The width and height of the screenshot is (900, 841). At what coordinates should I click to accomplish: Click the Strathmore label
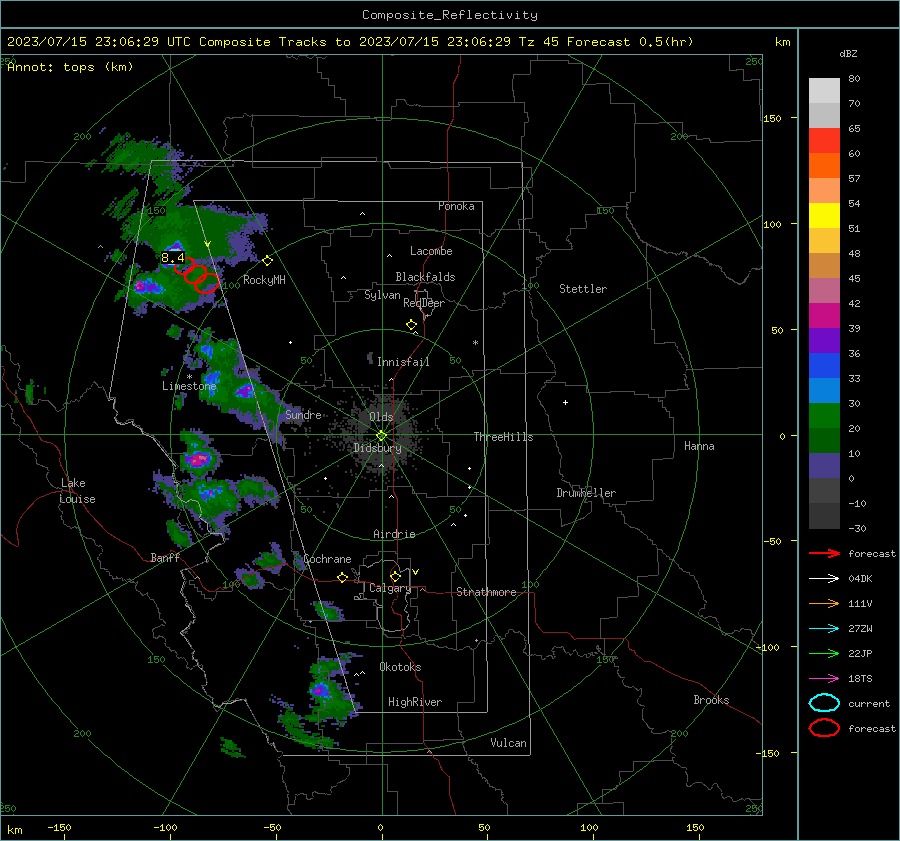coord(486,592)
